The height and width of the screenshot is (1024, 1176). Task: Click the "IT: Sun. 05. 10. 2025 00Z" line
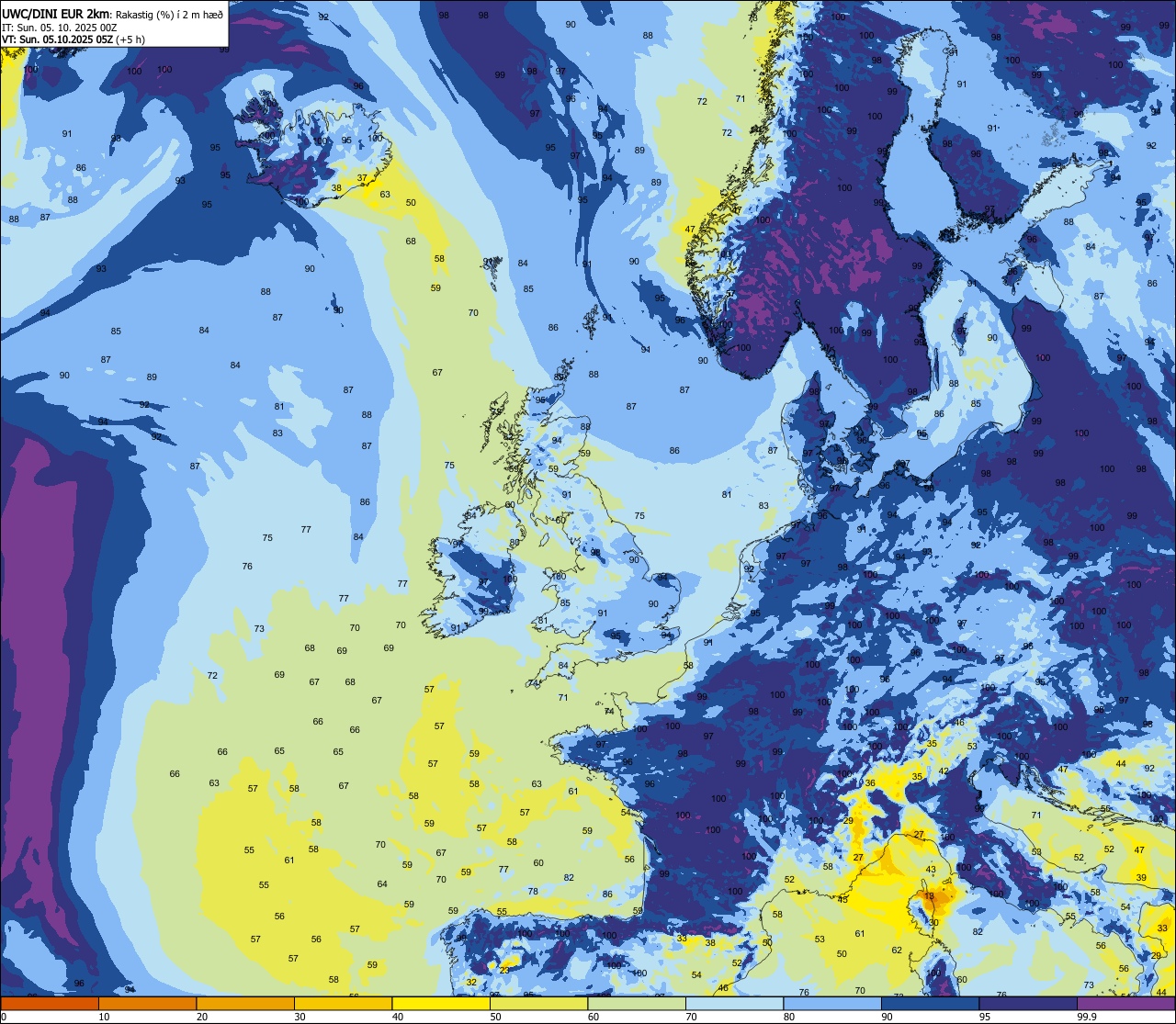pyautogui.click(x=59, y=27)
